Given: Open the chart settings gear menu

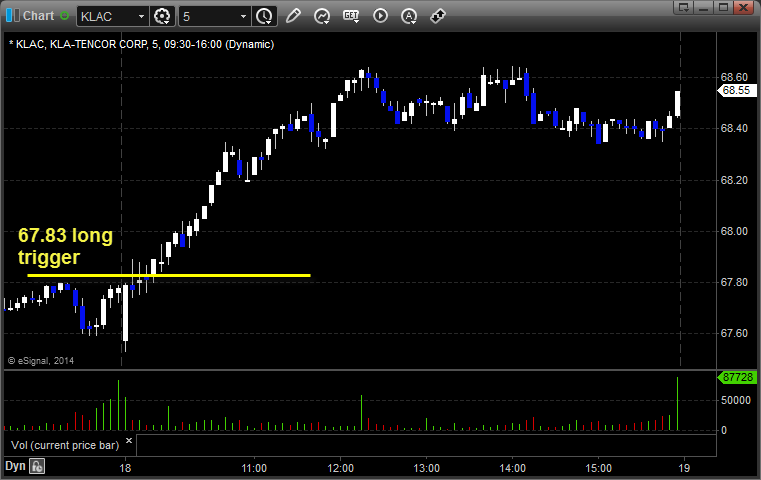Looking at the screenshot, I should (162, 16).
